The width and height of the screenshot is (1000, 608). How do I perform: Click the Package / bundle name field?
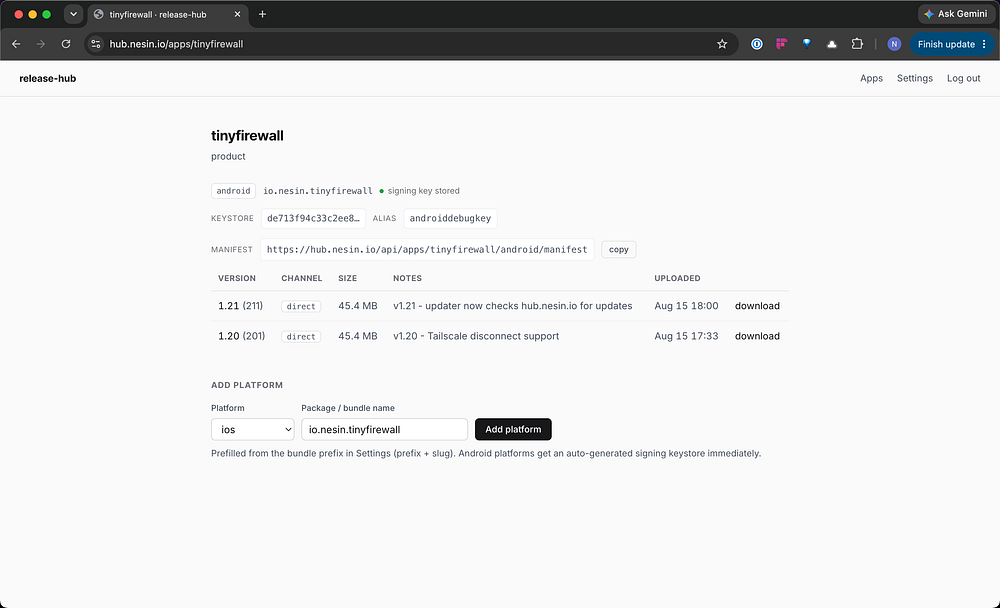tap(385, 429)
